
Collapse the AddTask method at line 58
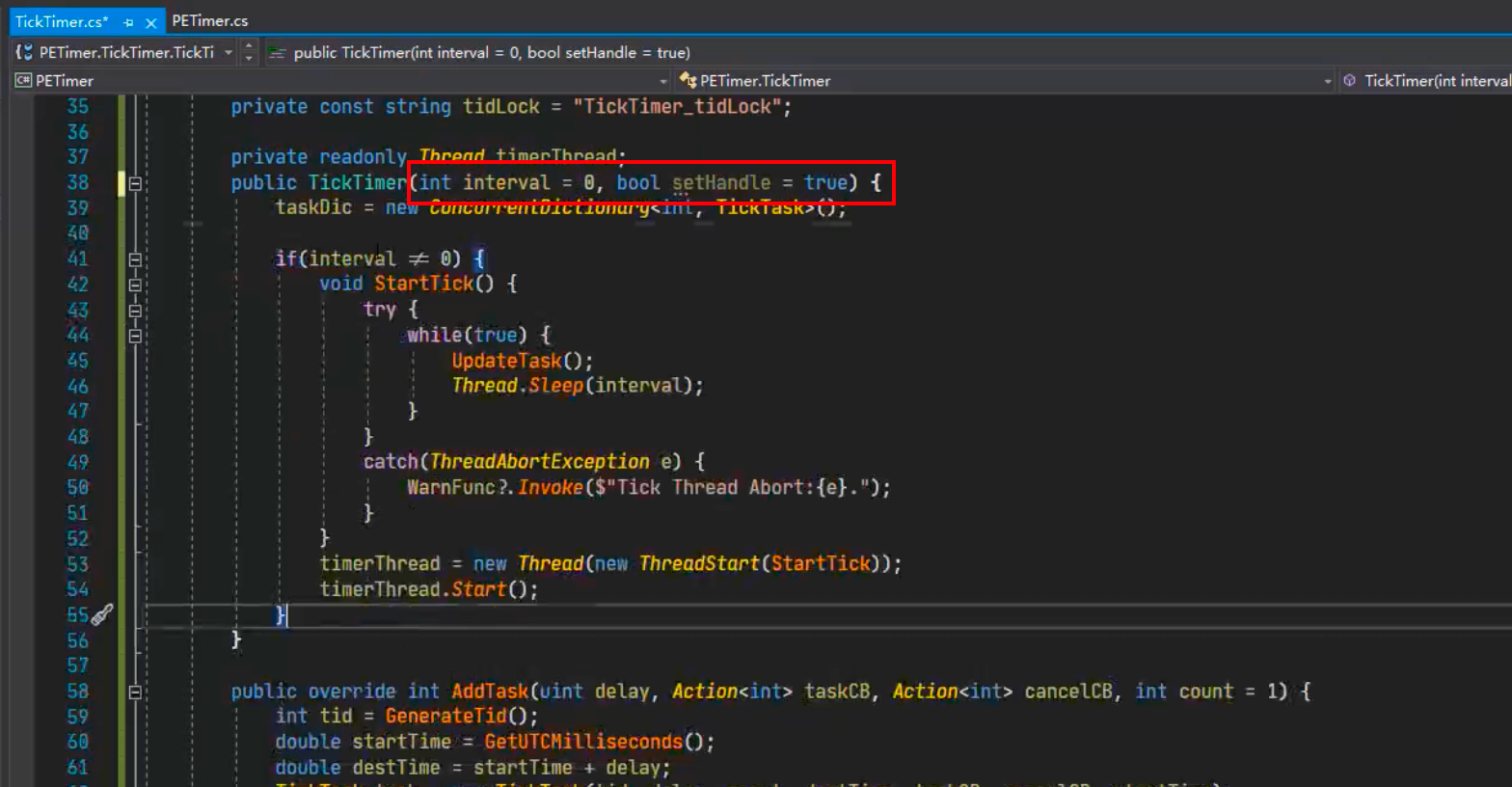click(135, 692)
